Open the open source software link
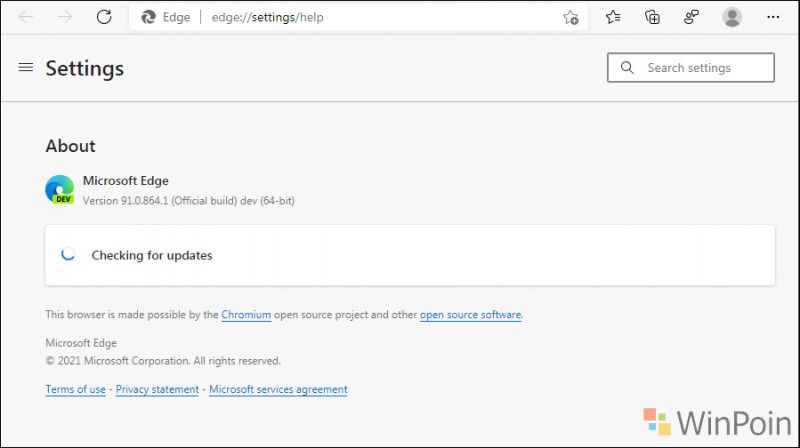This screenshot has width=800, height=448. click(x=470, y=315)
